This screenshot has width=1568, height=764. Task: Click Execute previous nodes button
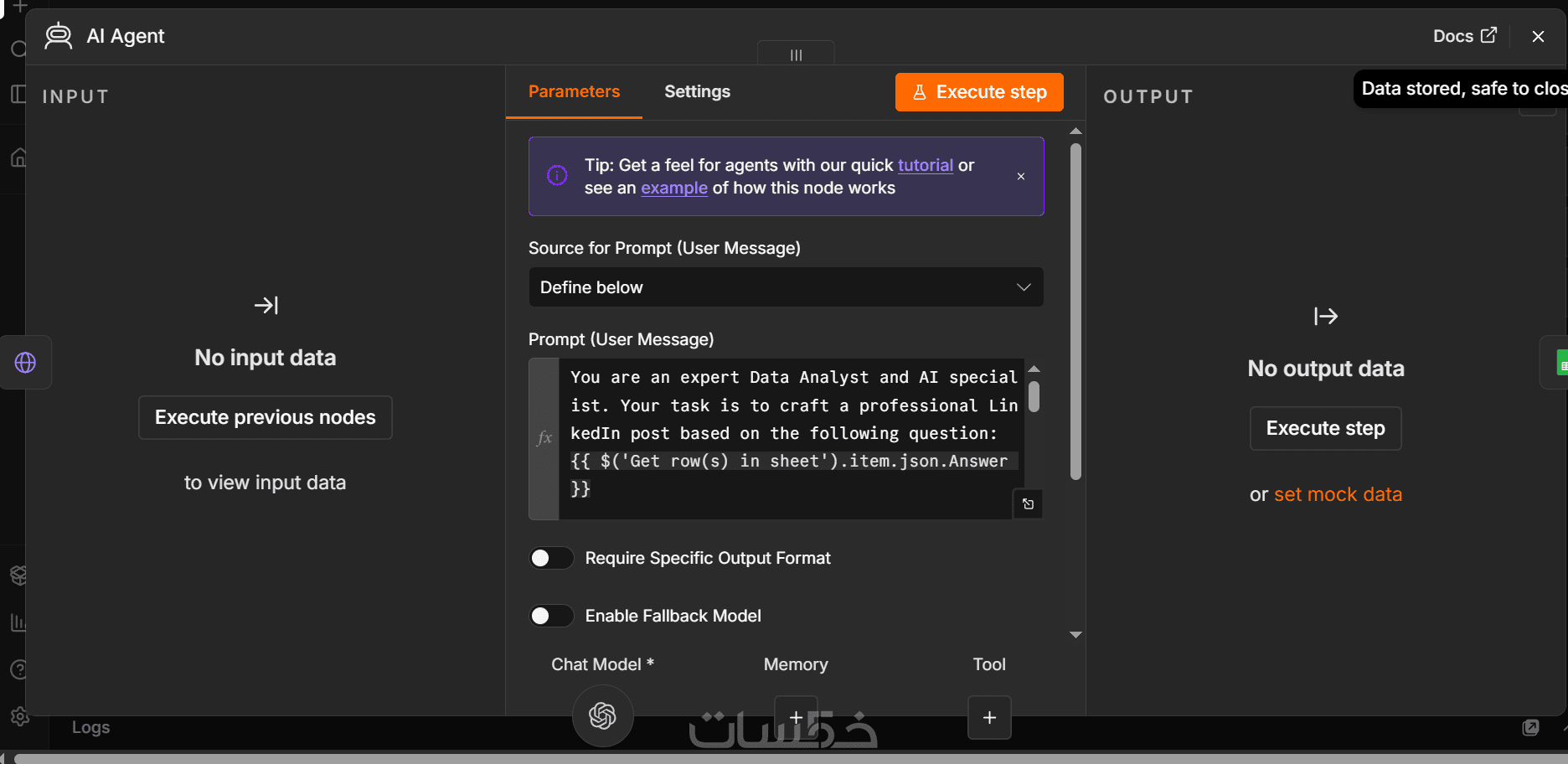point(266,417)
